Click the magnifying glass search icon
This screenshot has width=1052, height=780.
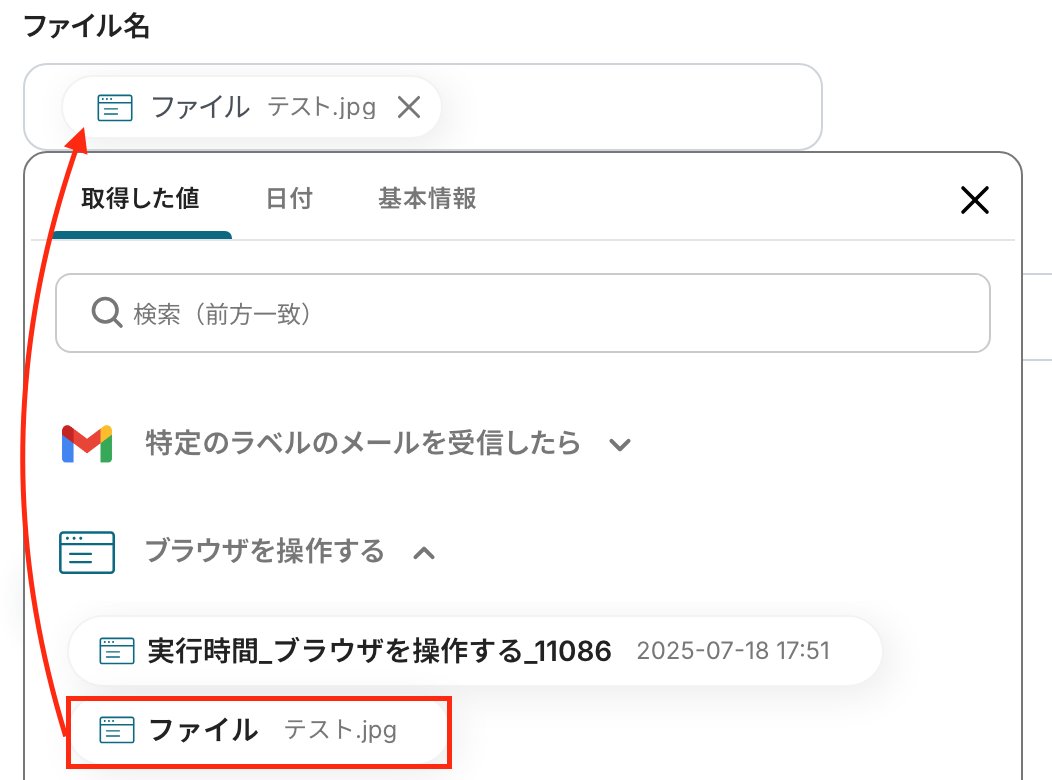[106, 314]
